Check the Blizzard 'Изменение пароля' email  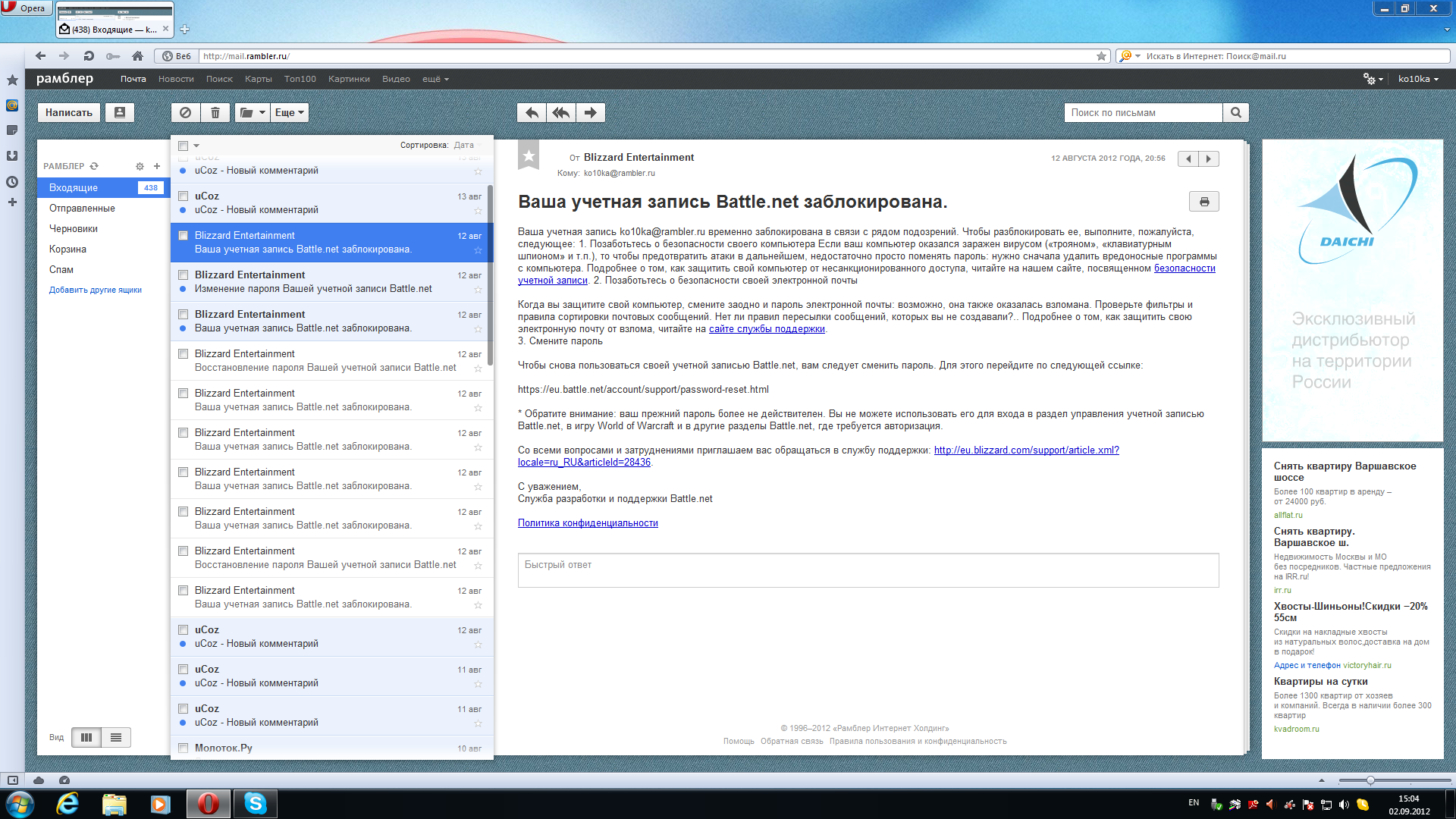click(x=183, y=275)
